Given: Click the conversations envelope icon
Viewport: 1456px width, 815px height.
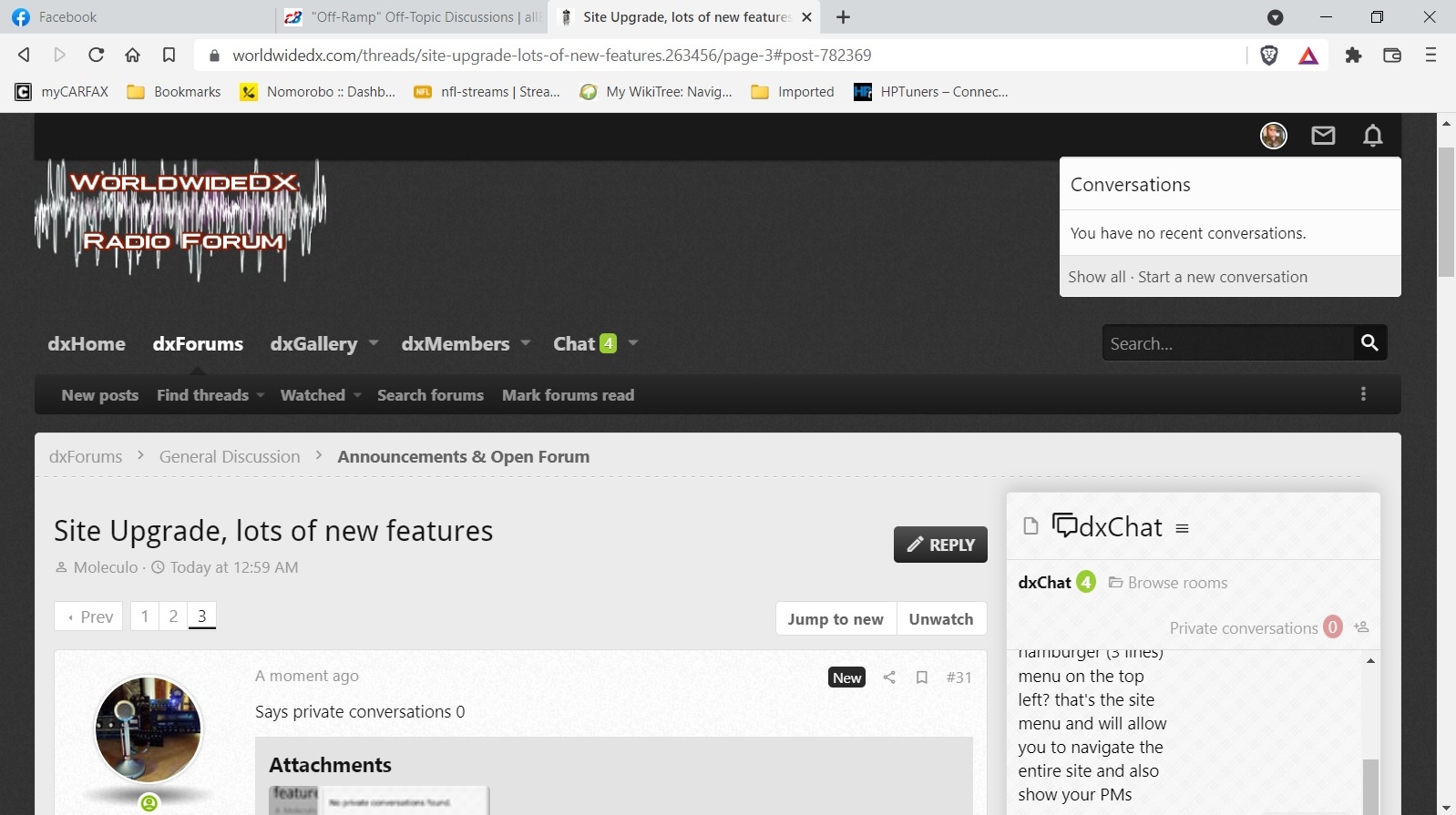Looking at the screenshot, I should click(1323, 136).
